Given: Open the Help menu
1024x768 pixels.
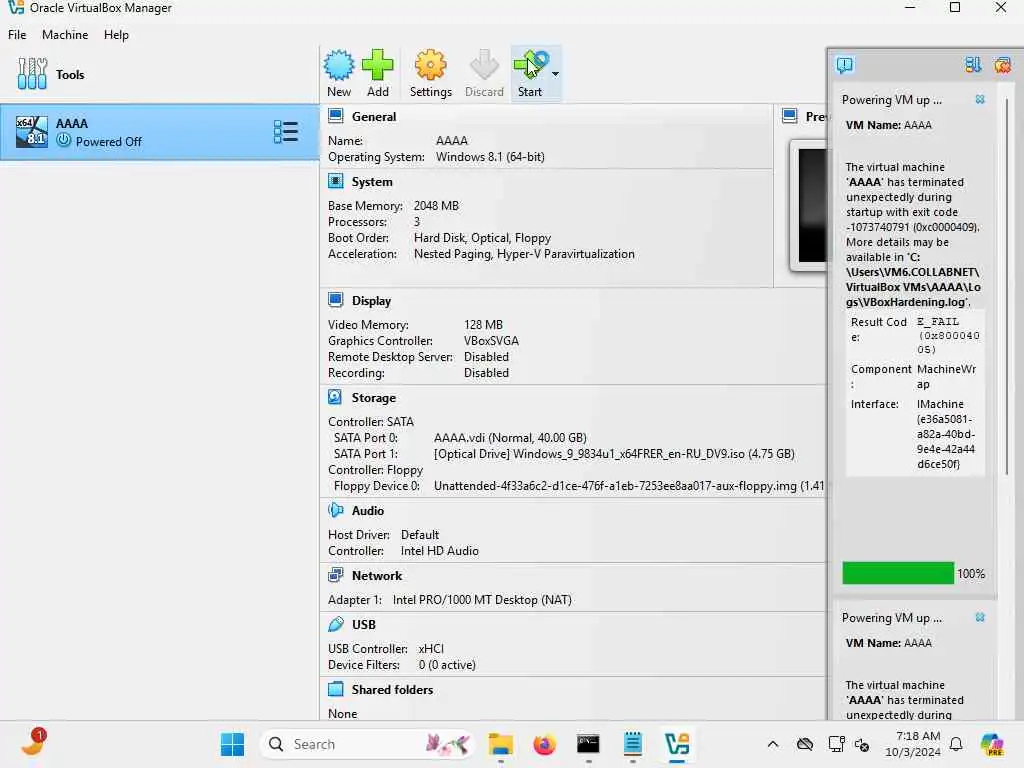Looking at the screenshot, I should pos(116,35).
